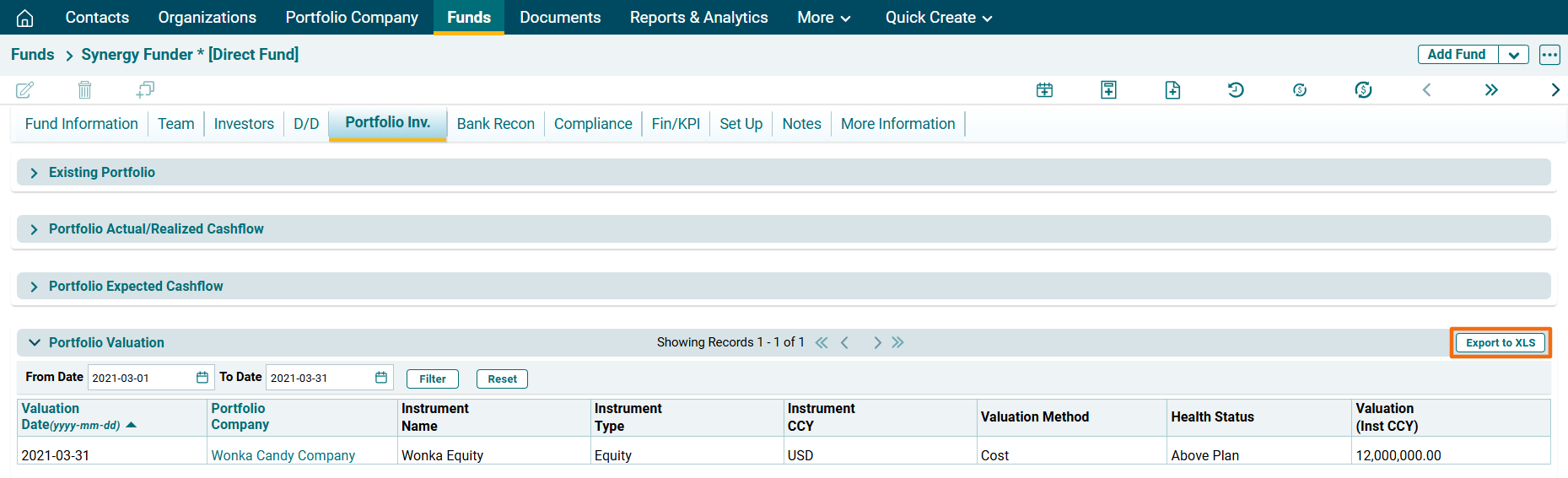Open the Wonka Candy Company link

283,455
